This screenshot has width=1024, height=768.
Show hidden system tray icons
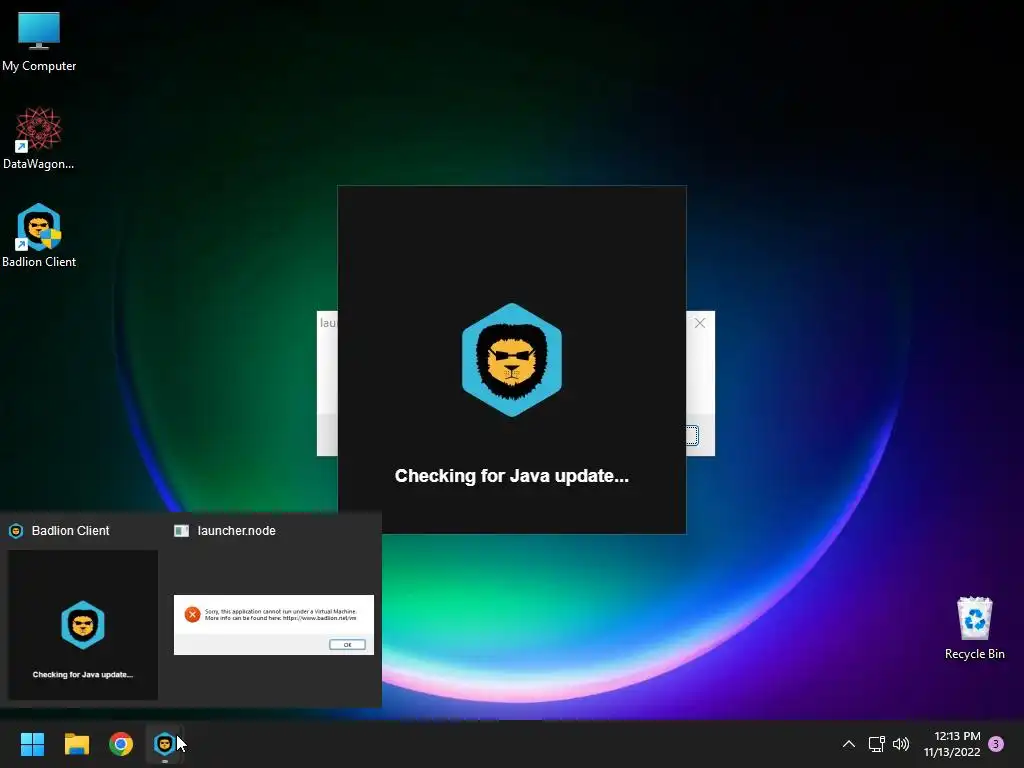tap(848, 744)
